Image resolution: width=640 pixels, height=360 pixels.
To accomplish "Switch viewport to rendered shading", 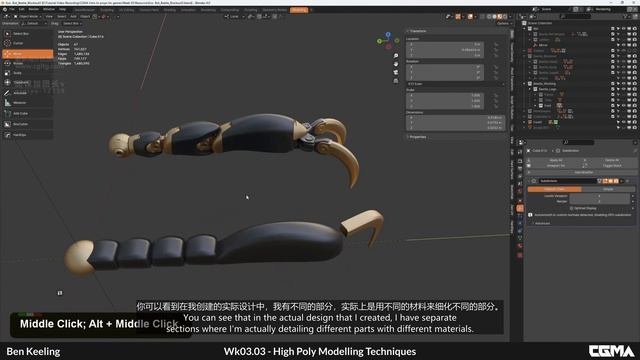I will (505, 17).
